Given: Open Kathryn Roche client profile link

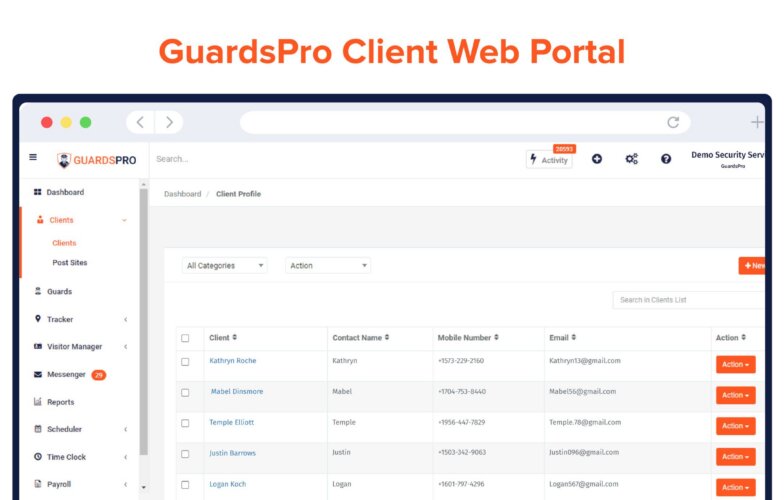Looking at the screenshot, I should pos(232,360).
